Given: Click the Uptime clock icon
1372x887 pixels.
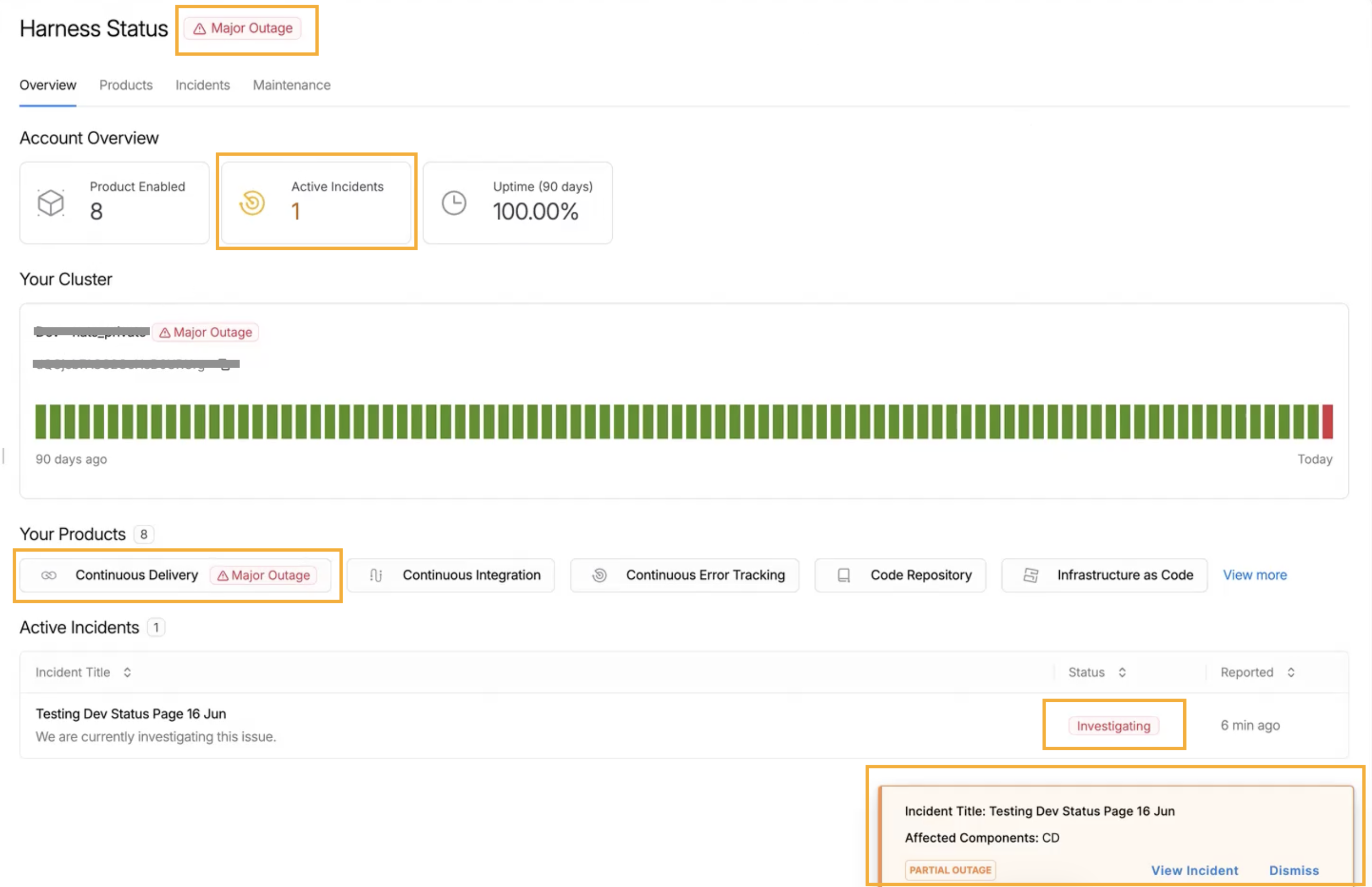Looking at the screenshot, I should coord(454,203).
